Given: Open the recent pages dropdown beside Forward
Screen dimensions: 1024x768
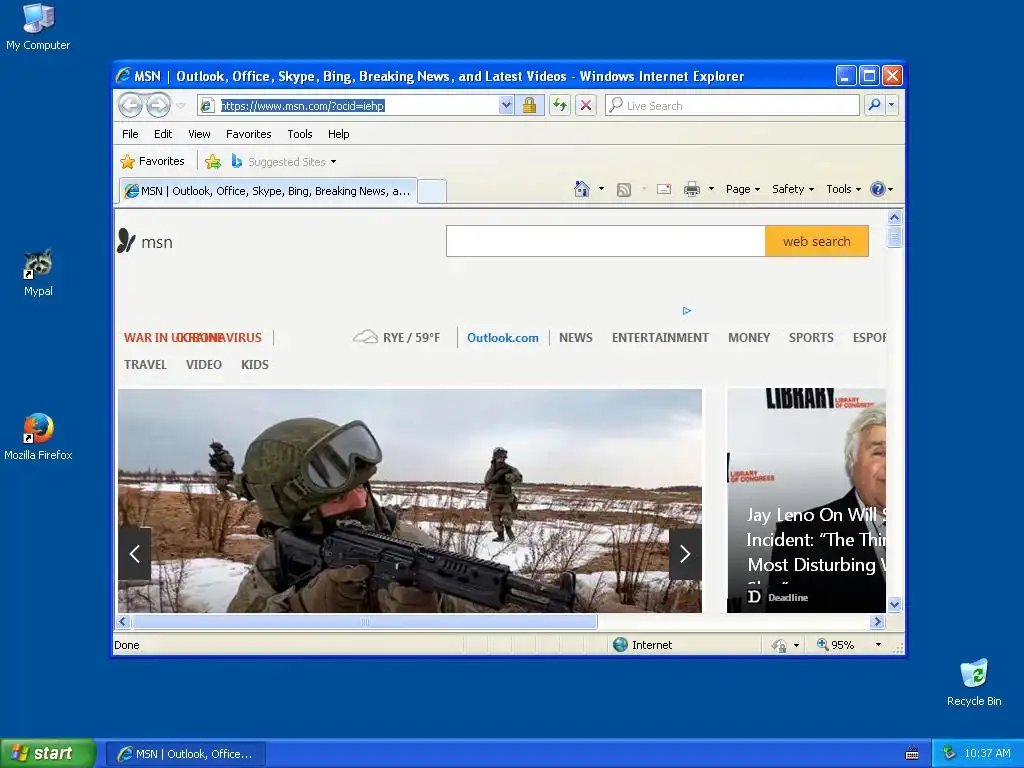Looking at the screenshot, I should pyautogui.click(x=181, y=106).
